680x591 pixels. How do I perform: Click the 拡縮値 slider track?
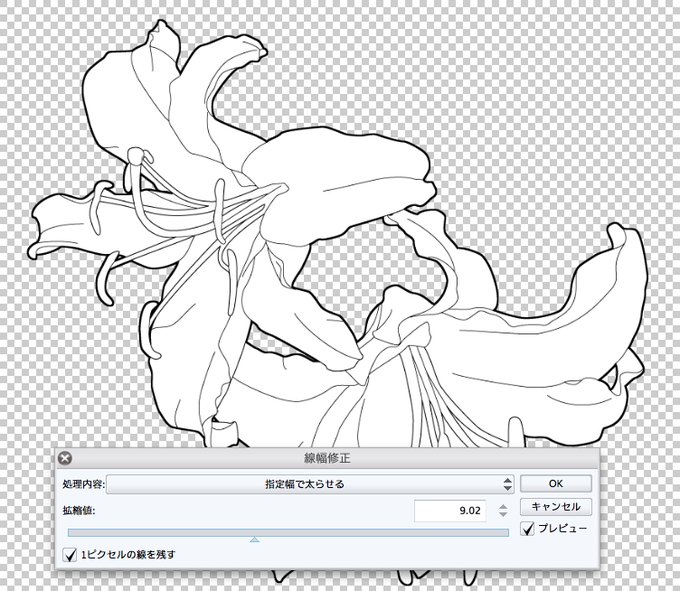click(288, 532)
